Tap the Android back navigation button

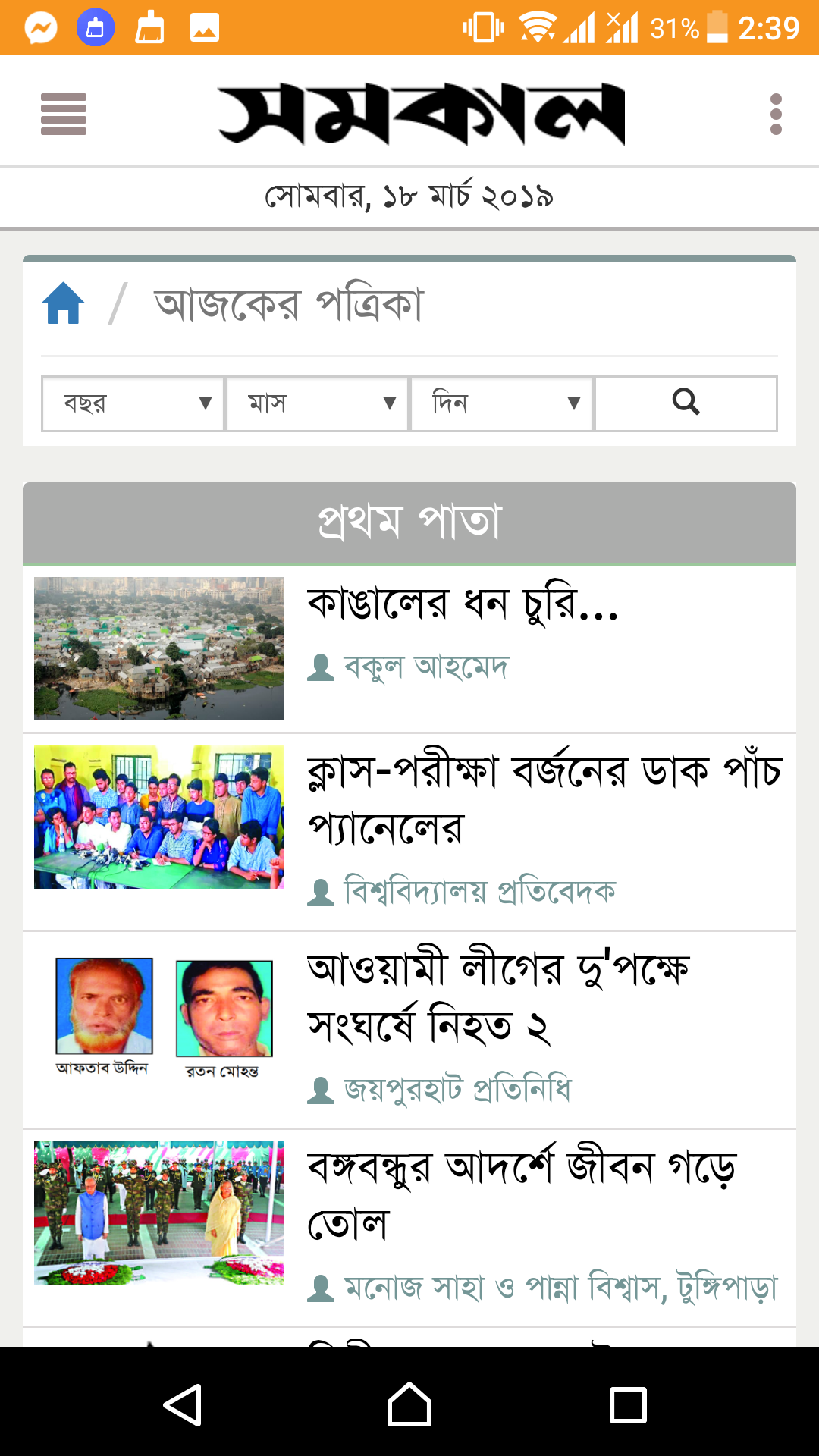point(183,1404)
